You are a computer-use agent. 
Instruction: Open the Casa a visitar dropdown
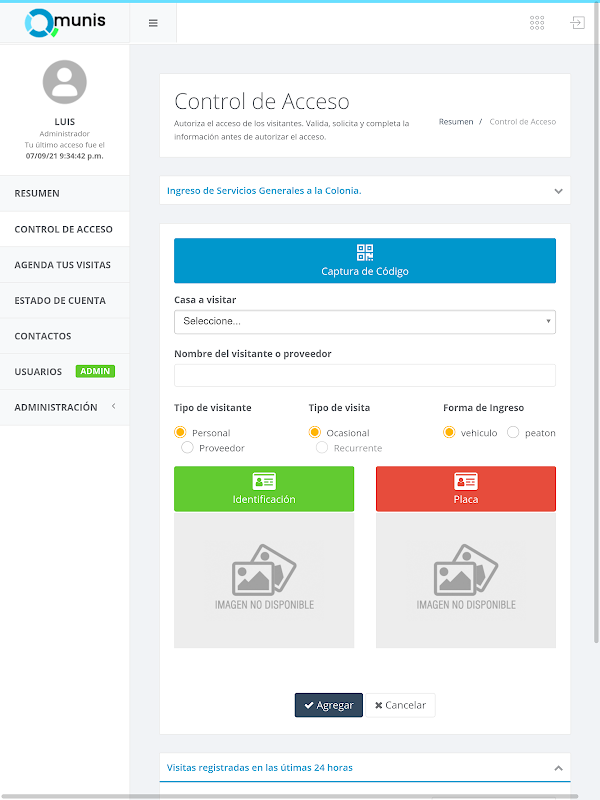click(365, 321)
